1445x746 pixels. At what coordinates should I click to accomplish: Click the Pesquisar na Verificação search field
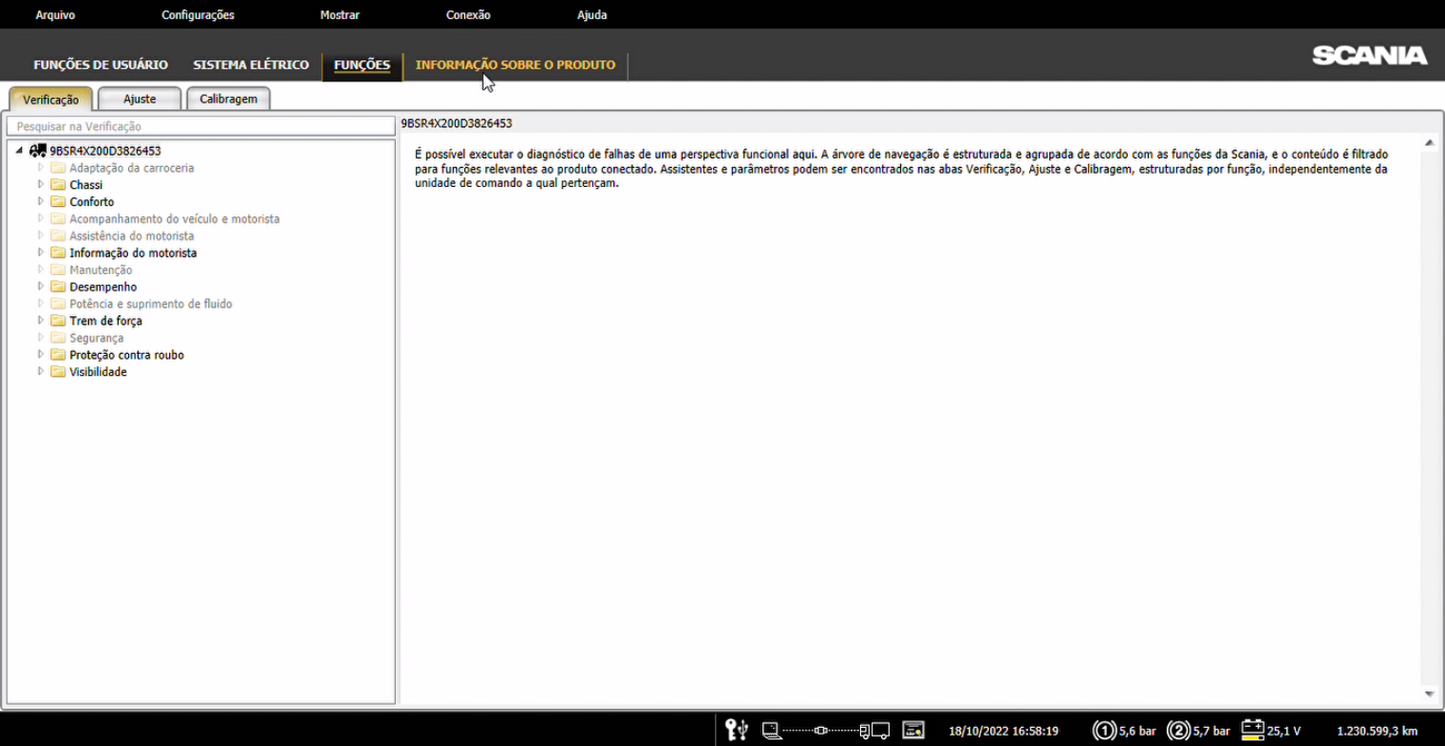(200, 127)
